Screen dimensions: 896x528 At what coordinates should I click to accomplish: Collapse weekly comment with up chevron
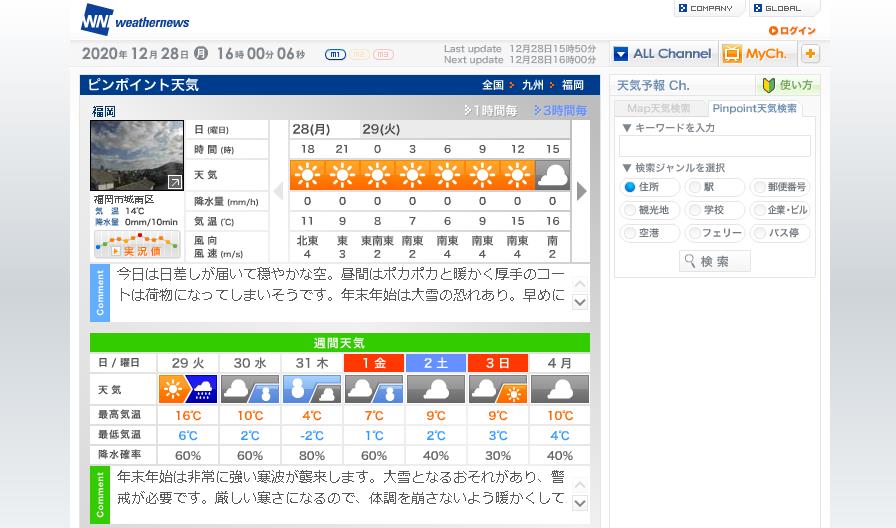coord(580,485)
